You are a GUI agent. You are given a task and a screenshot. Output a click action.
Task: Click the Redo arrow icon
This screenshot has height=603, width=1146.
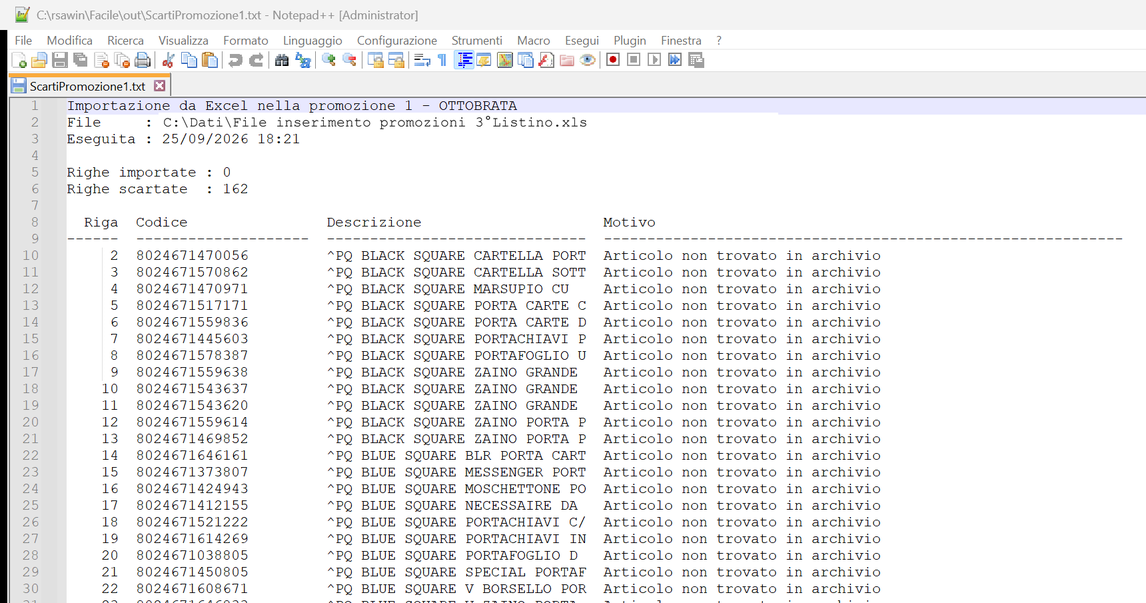[256, 61]
